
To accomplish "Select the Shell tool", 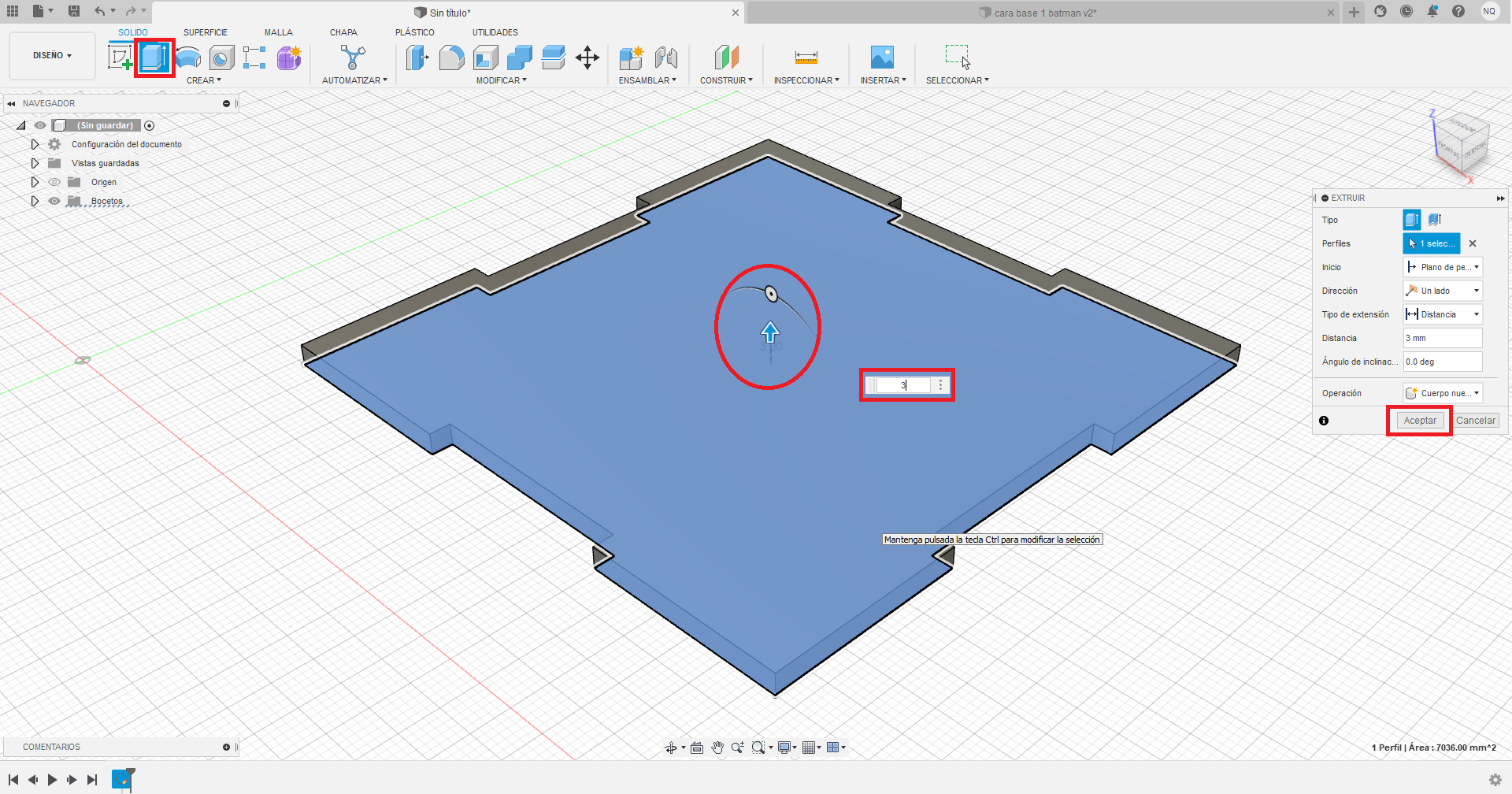I will pos(485,58).
